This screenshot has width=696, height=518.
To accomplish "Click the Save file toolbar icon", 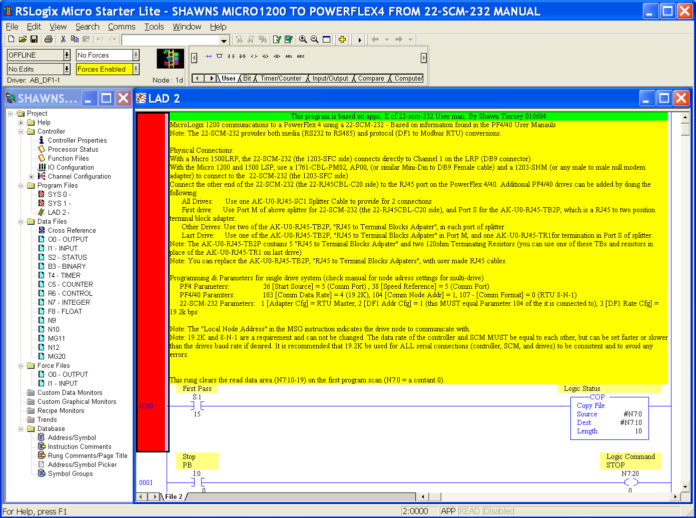I will coord(34,40).
